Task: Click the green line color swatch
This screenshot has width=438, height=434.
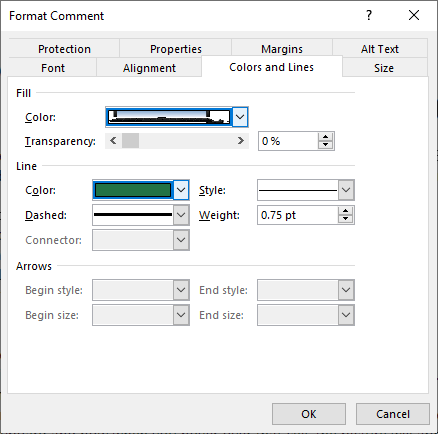Action: [x=133, y=190]
